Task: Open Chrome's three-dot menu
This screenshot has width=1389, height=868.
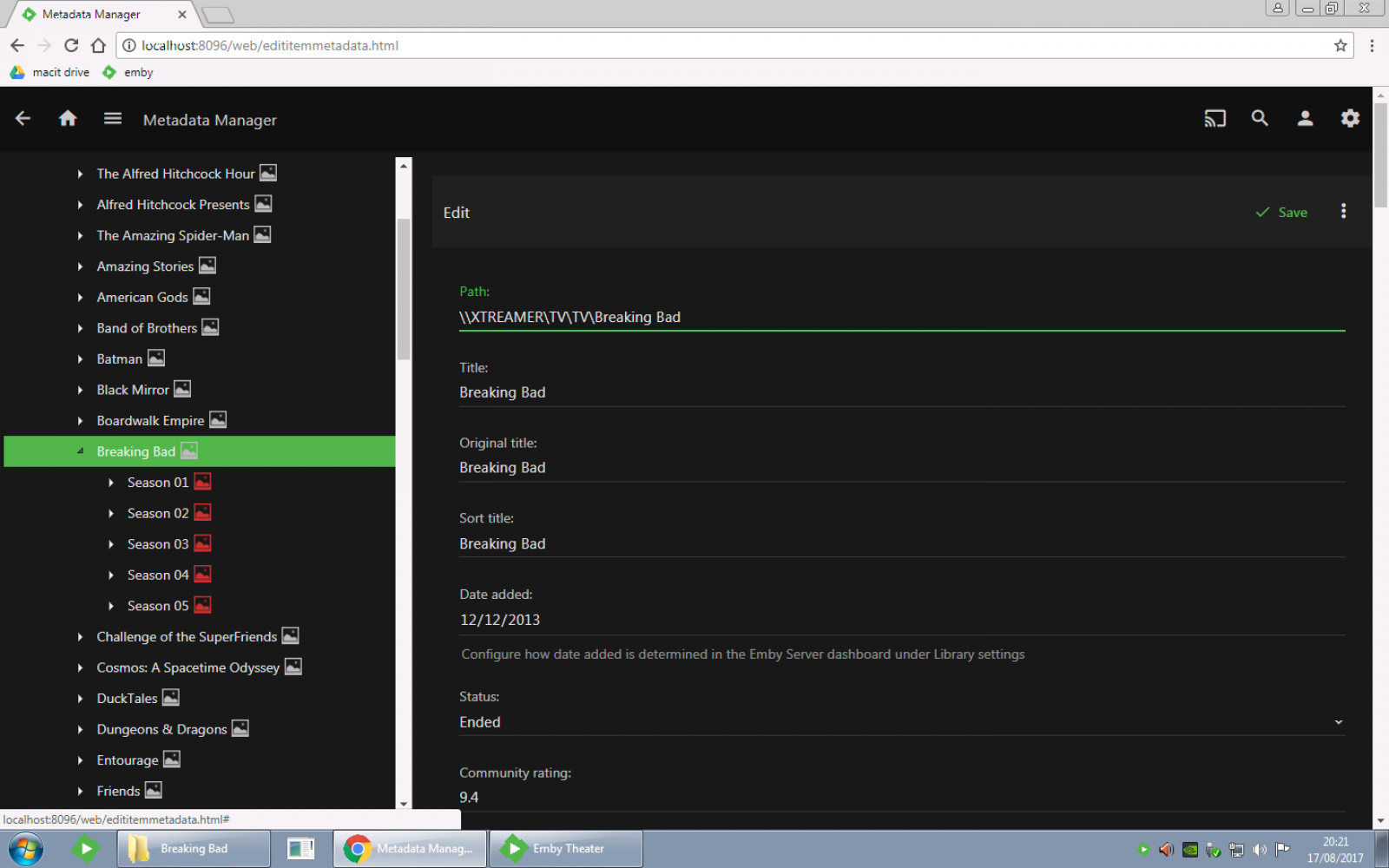Action: click(x=1372, y=45)
